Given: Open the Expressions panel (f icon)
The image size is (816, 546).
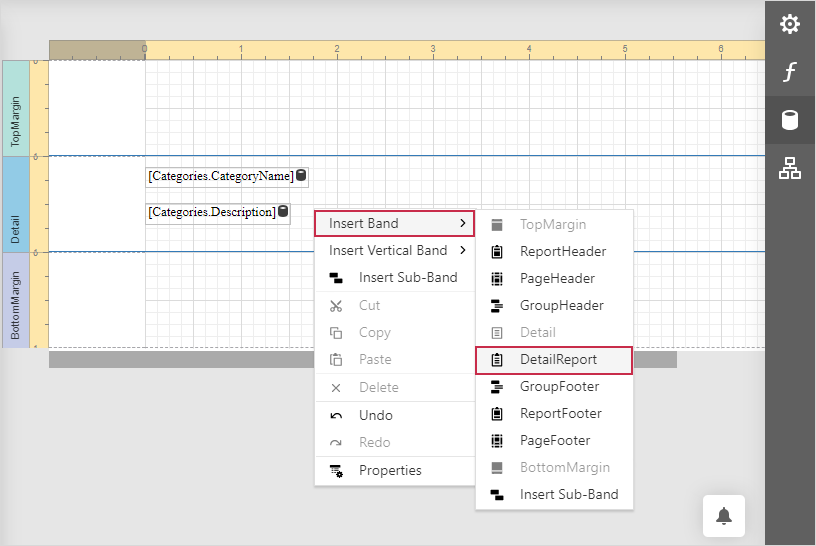Looking at the screenshot, I should click(x=790, y=72).
